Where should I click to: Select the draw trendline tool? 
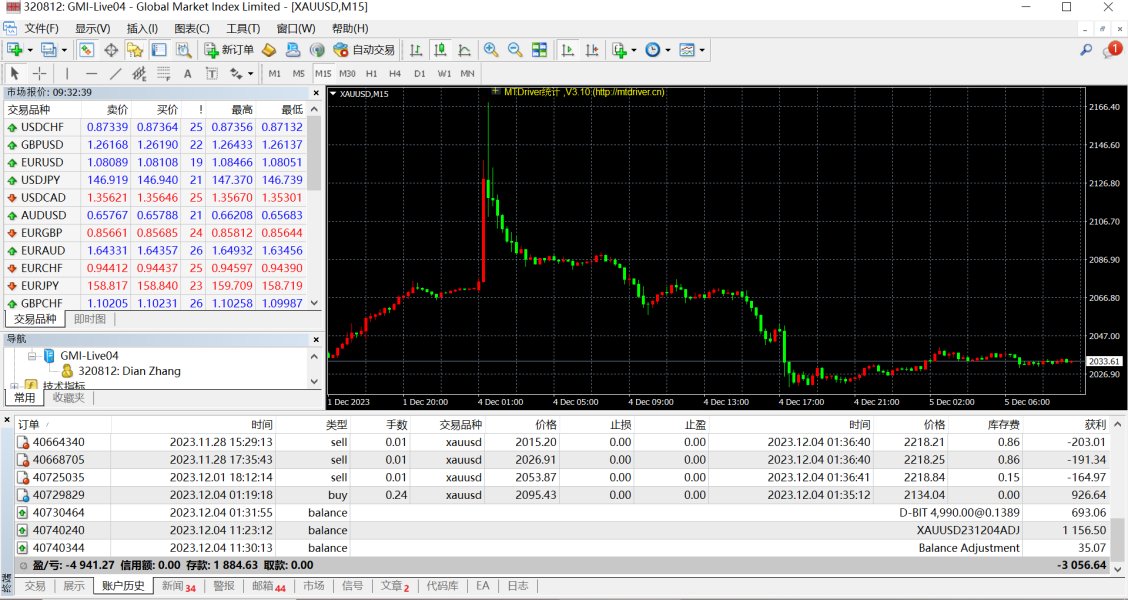[x=115, y=73]
